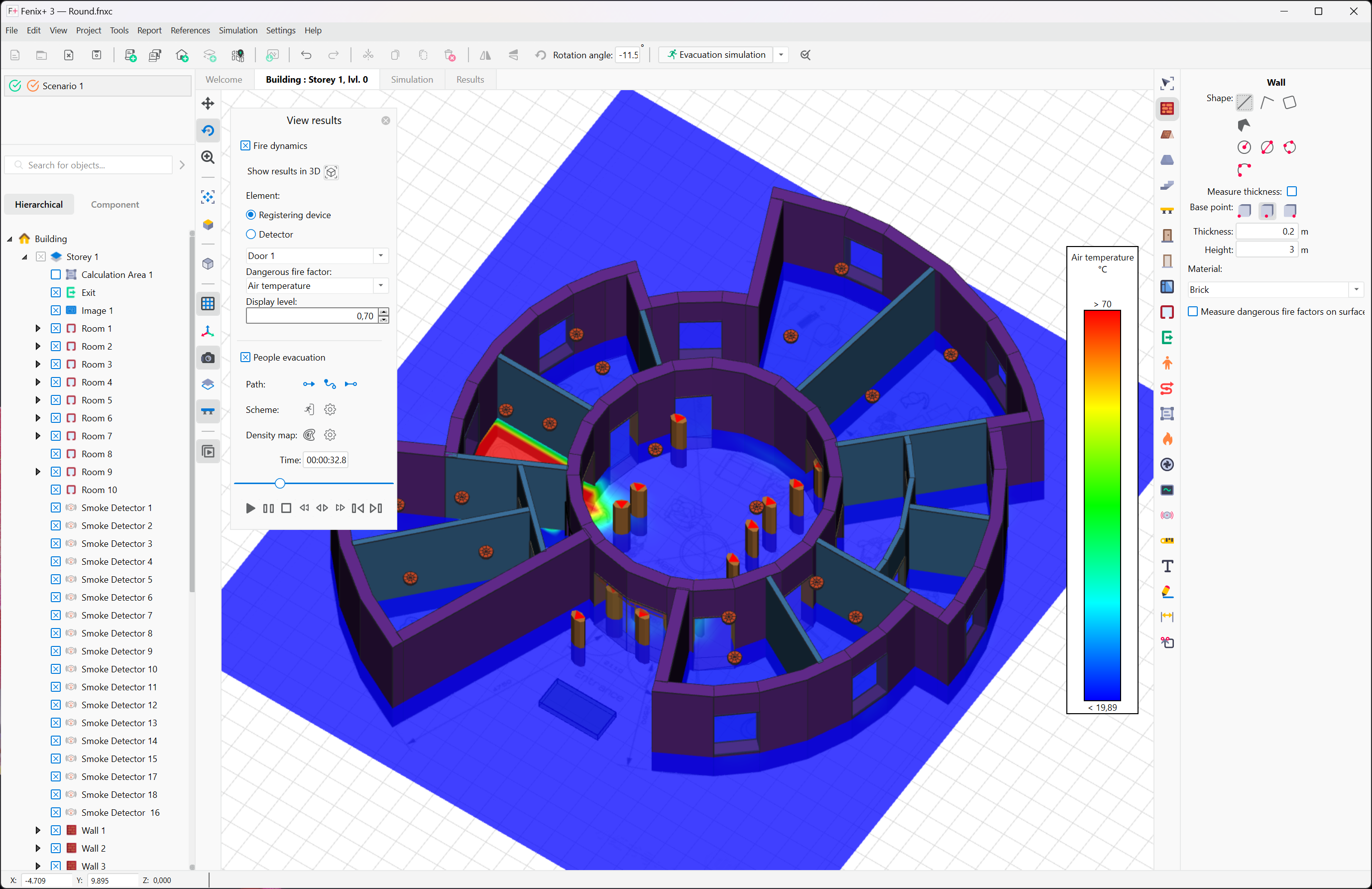Click the Search for objects field
This screenshot has height=889, width=1372.
pyautogui.click(x=89, y=165)
